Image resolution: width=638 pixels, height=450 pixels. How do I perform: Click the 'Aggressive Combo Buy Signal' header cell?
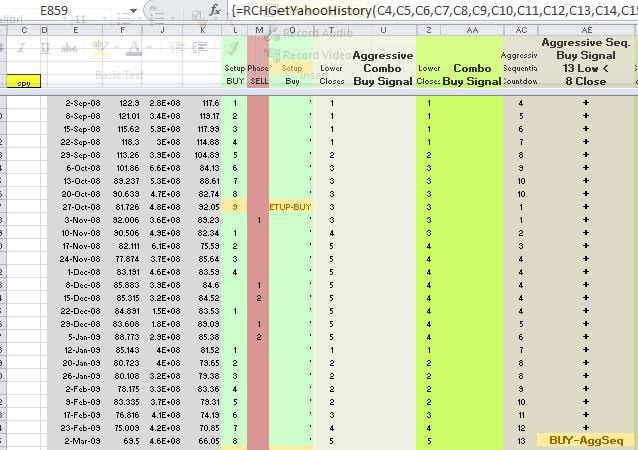pyautogui.click(x=383, y=68)
